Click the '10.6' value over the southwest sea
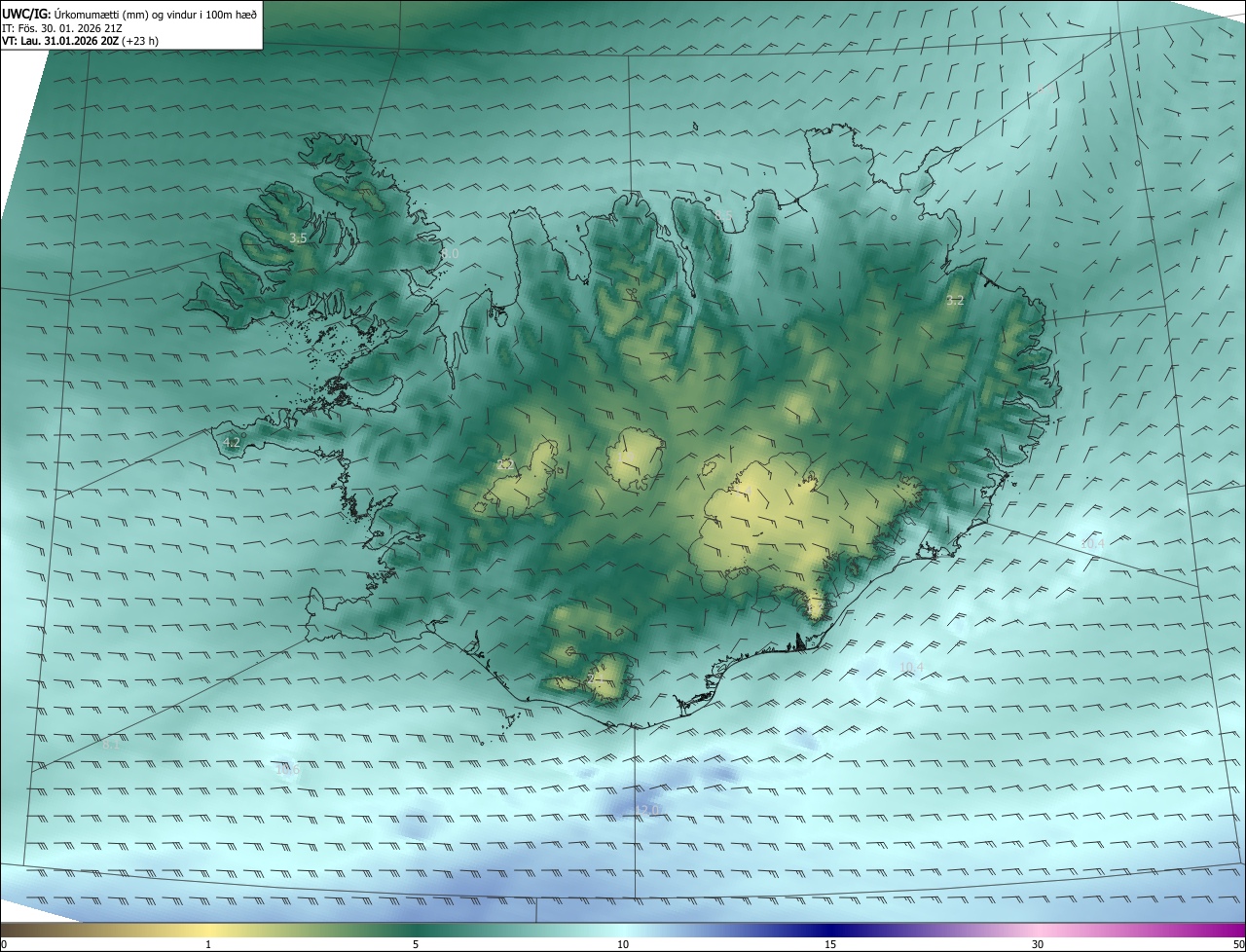Viewport: 1246px width, 952px height. click(288, 770)
